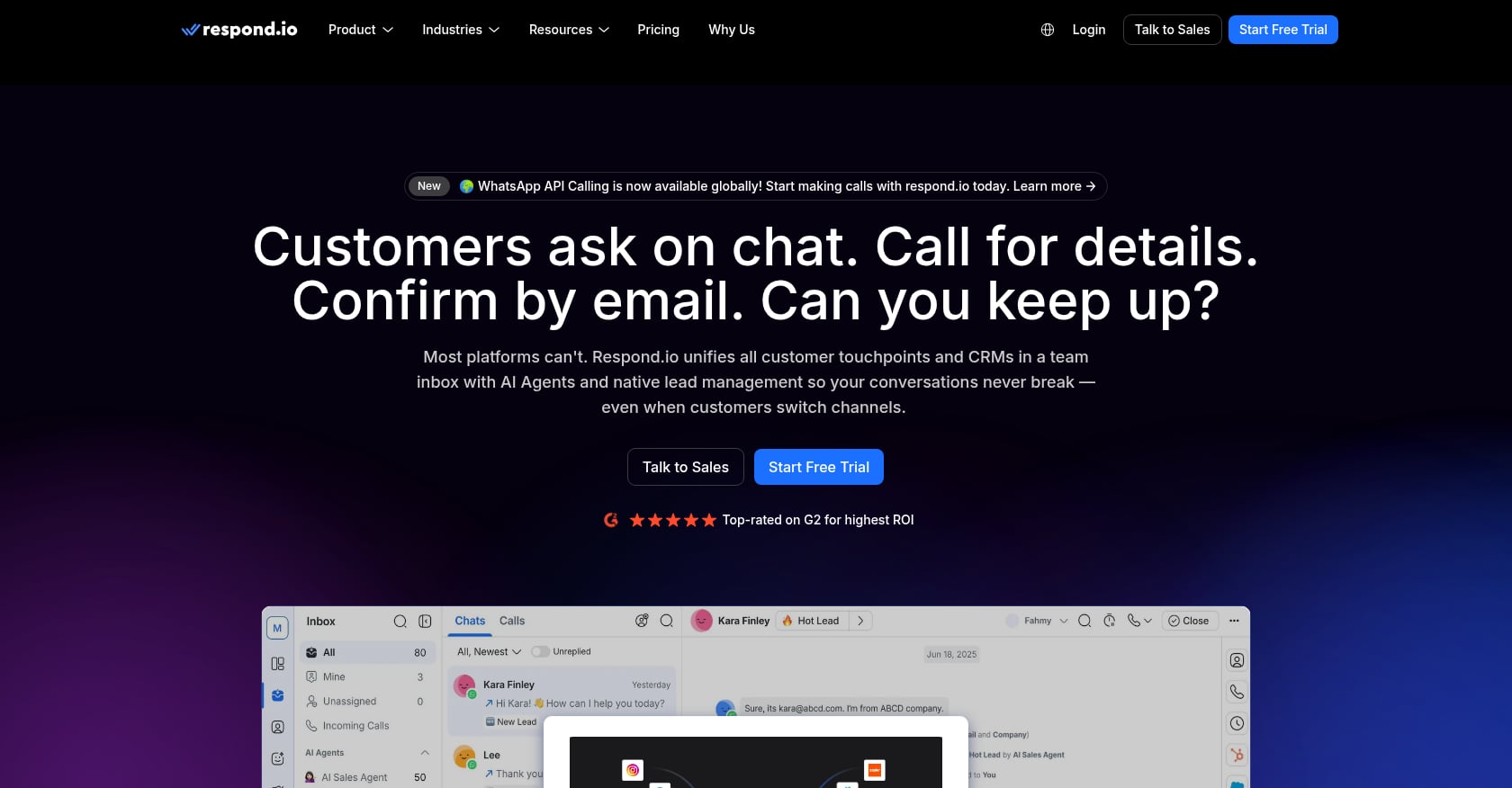This screenshot has width=1512, height=788.
Task: Click Lee's avatar in chat list
Action: point(464,757)
